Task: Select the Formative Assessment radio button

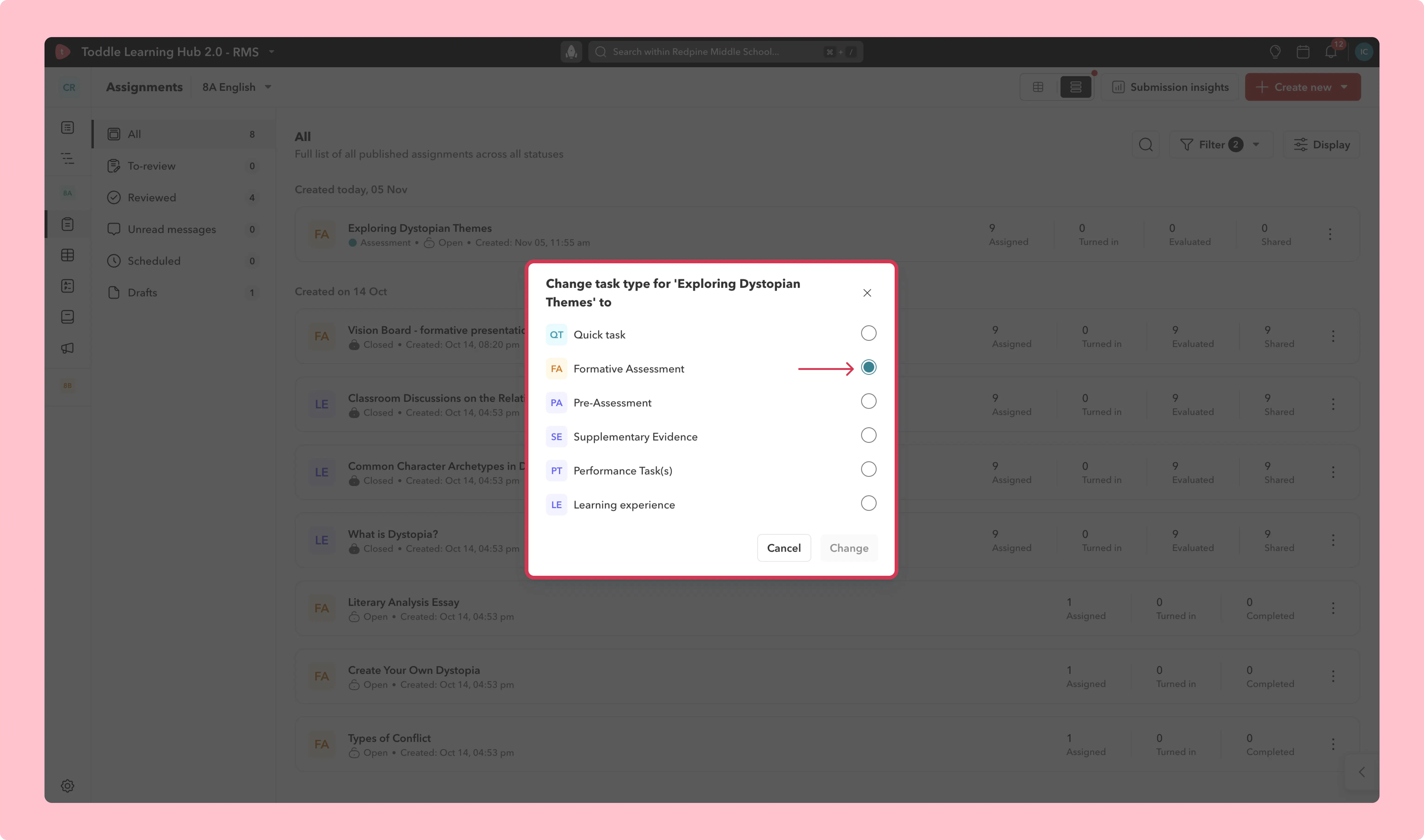Action: point(868,367)
